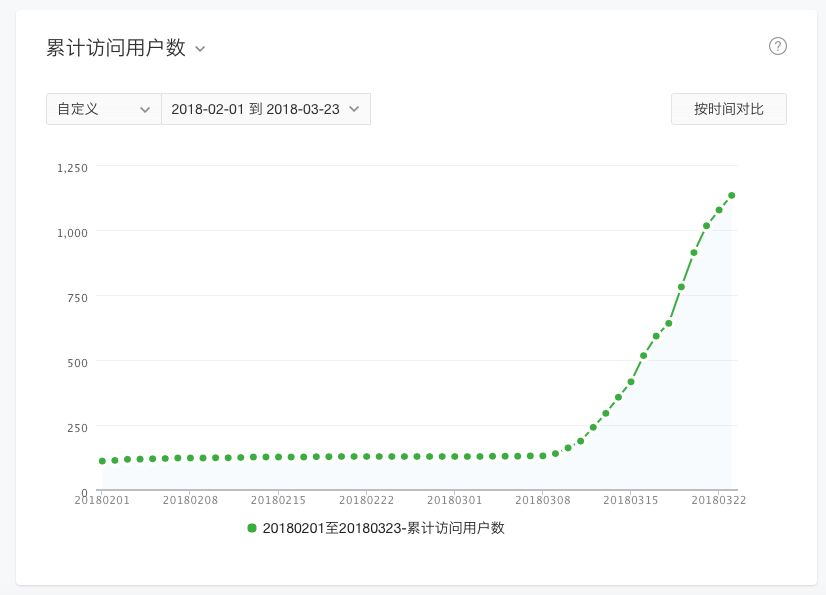Image resolution: width=826 pixels, height=595 pixels.
Task: Expand the 累计访问用户数 metric chevron
Action: (200, 49)
